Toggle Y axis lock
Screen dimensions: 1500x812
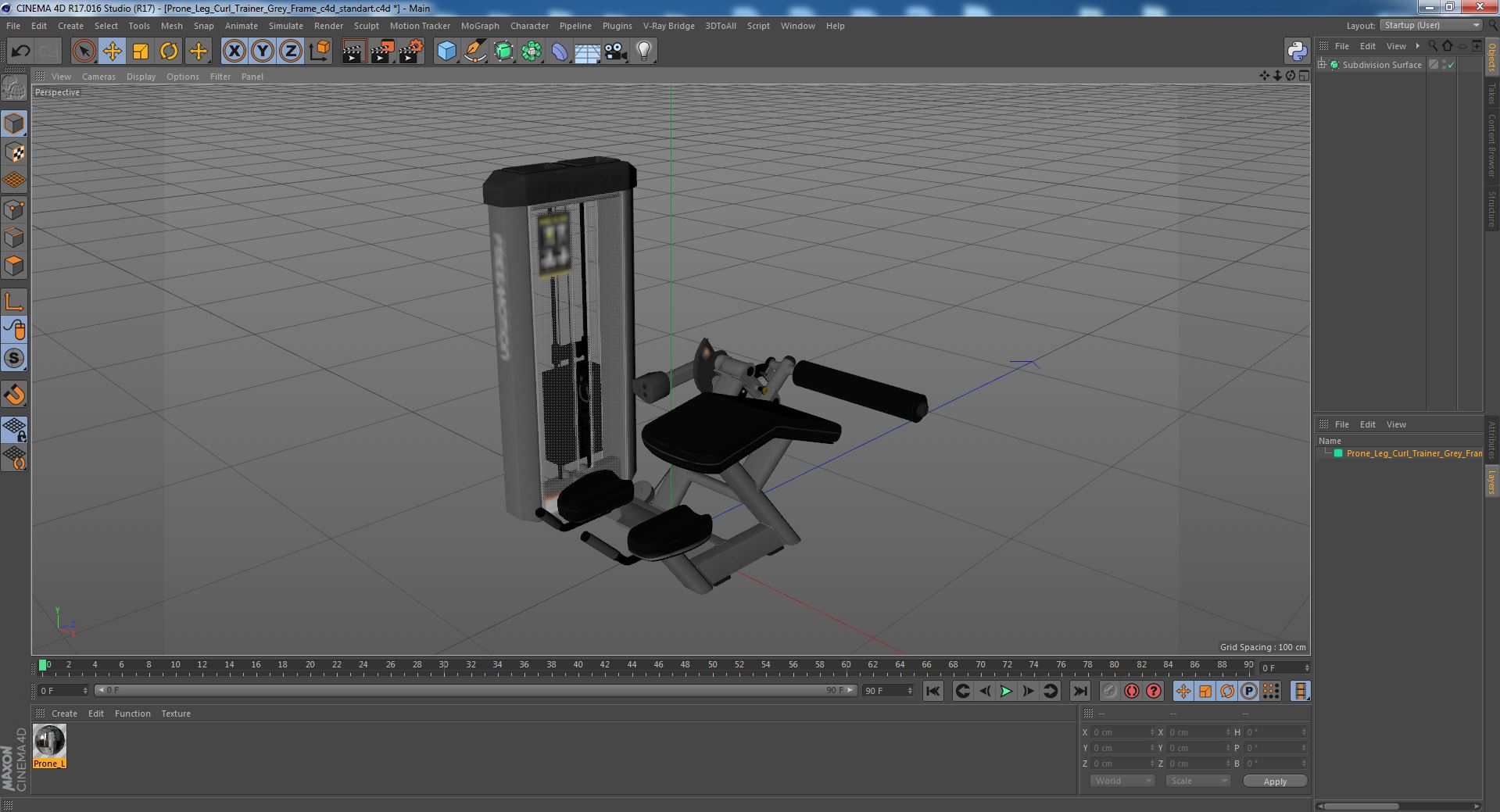[263, 52]
